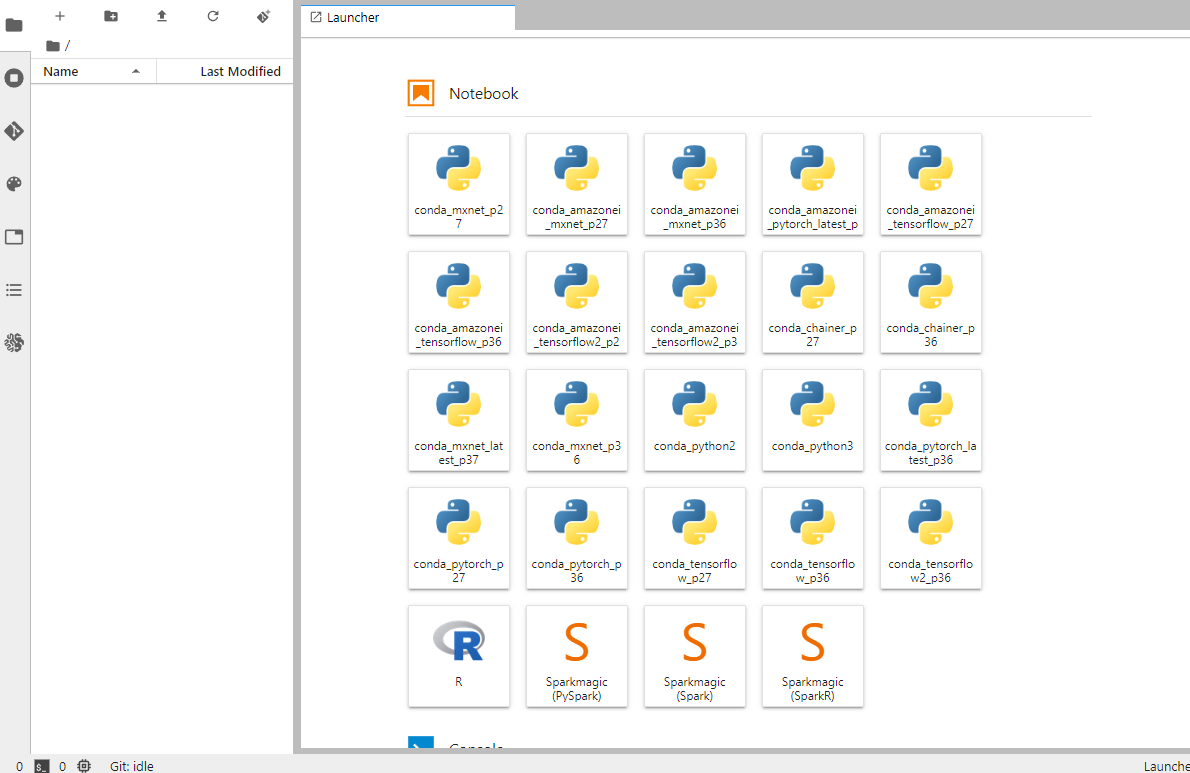Viewport: 1190px width, 773px height.
Task: Sort files by Last Modified column
Action: pyautogui.click(x=225, y=71)
